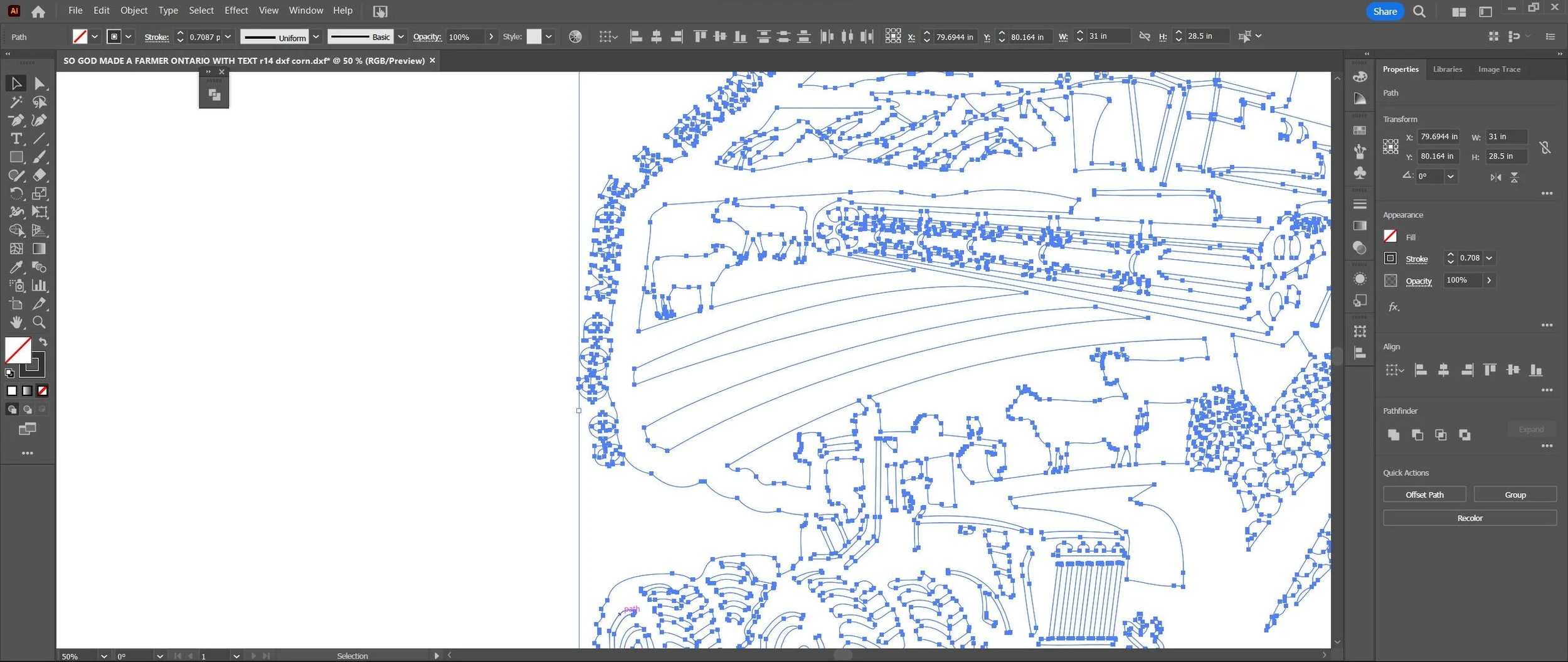
Task: Swap fill and stroke colors
Action: [x=43, y=342]
